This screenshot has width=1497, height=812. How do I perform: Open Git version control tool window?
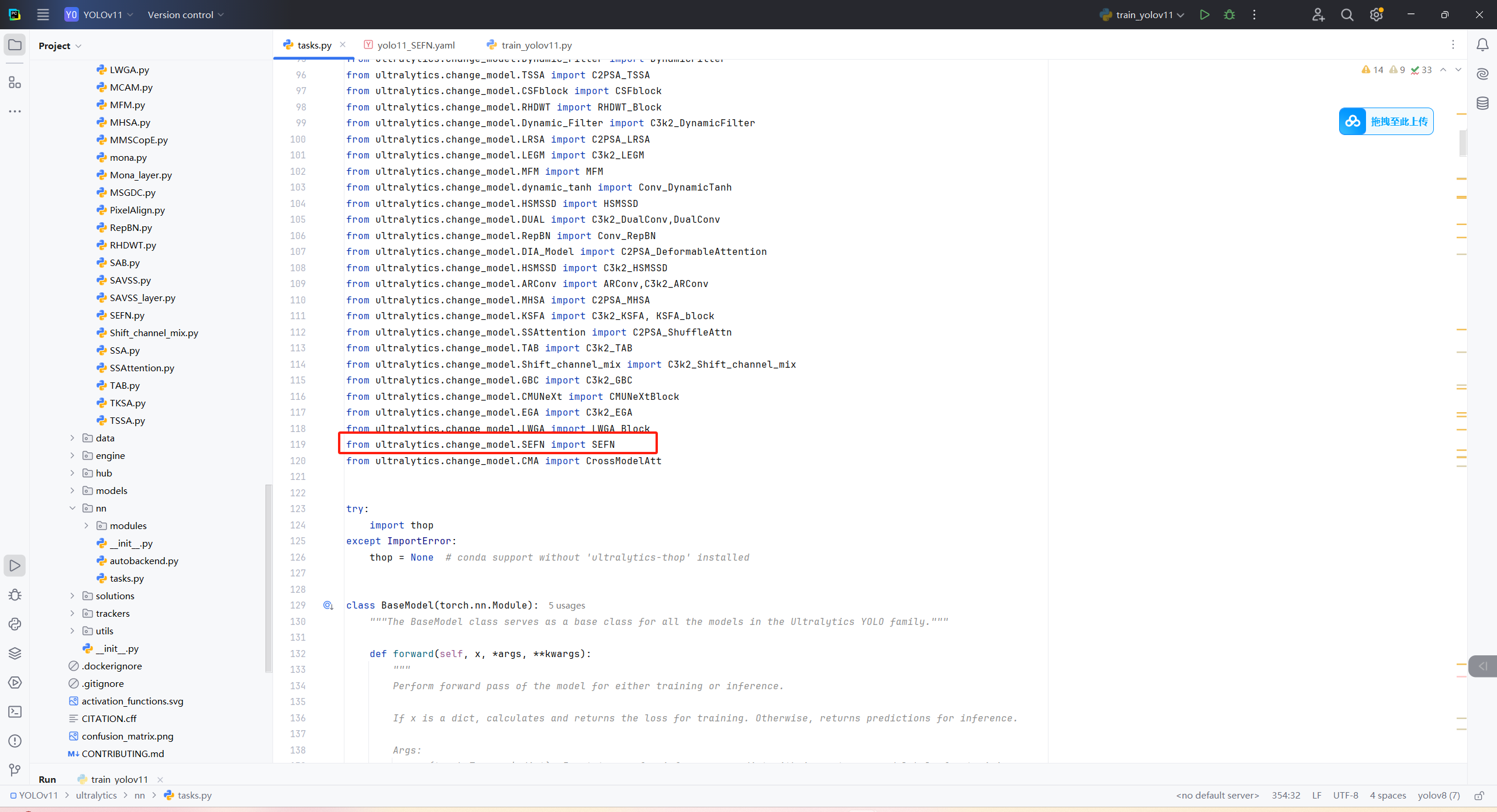pyautogui.click(x=15, y=770)
